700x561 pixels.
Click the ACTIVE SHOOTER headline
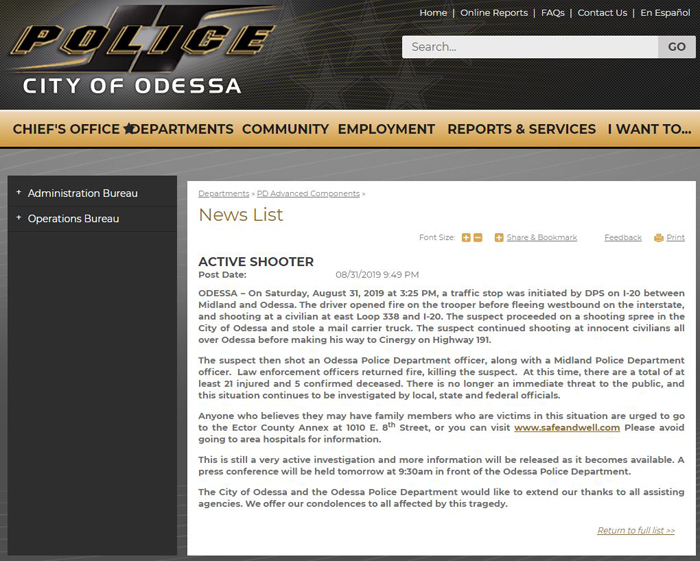click(256, 262)
